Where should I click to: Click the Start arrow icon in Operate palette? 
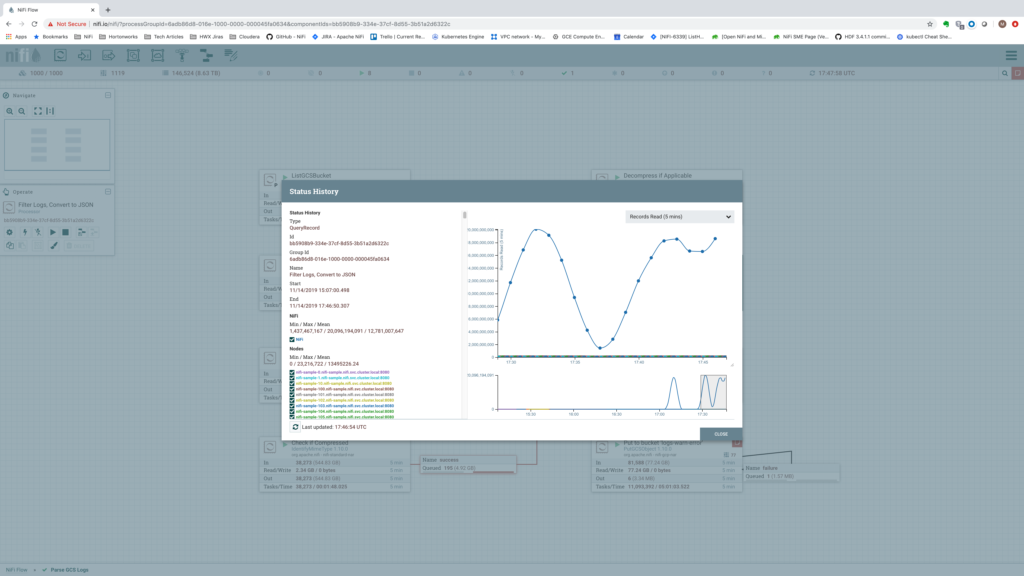(53, 232)
